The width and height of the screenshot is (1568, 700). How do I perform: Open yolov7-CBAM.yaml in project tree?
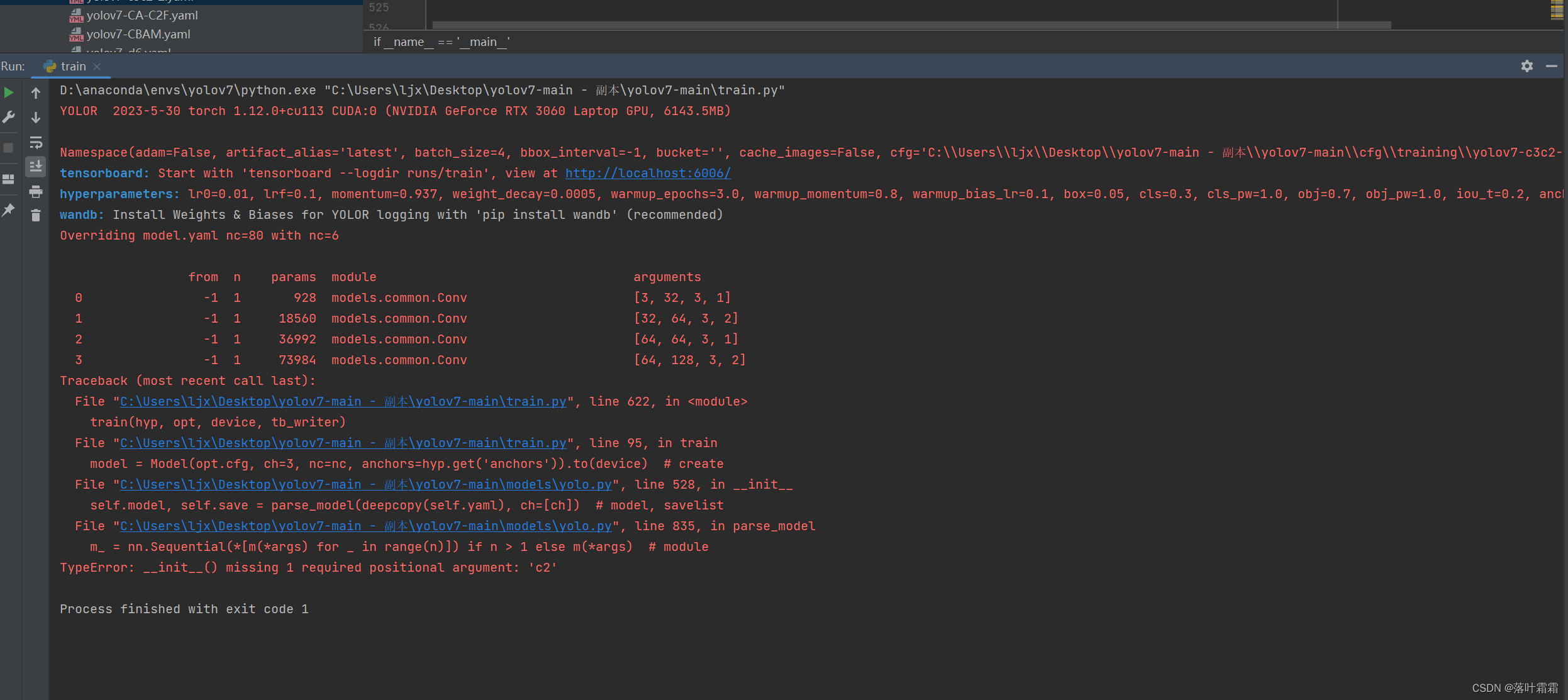coord(138,34)
